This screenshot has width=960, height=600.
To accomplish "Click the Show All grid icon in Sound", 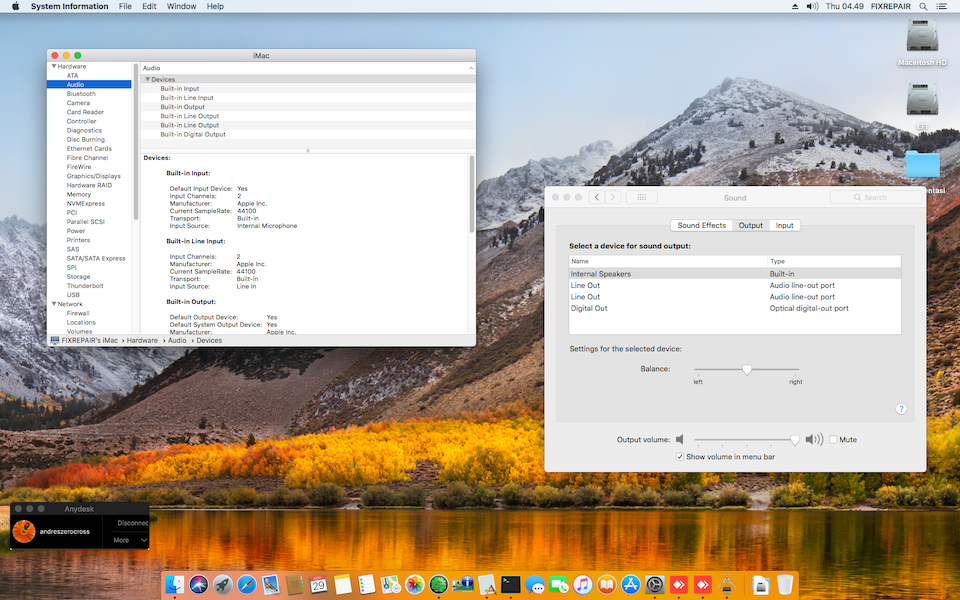I will coord(641,198).
